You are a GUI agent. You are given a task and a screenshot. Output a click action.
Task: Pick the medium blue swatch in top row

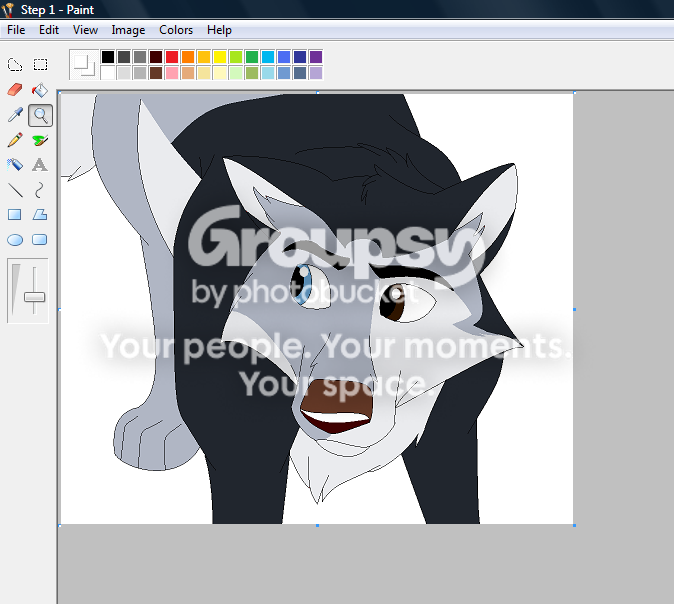click(x=284, y=57)
